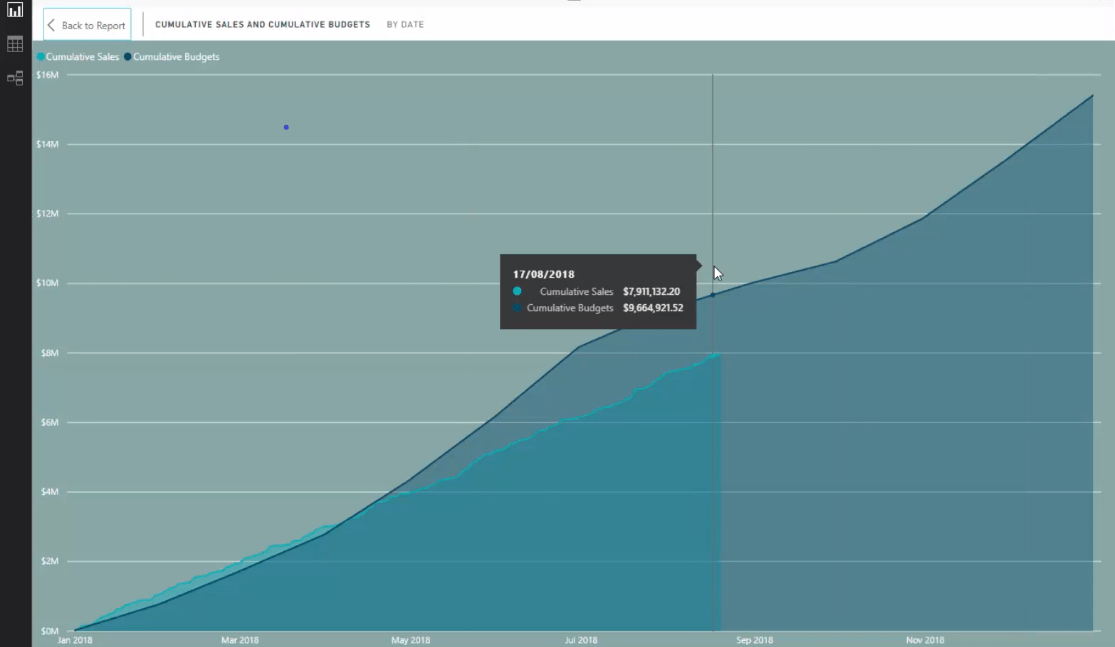Click the $10M y-axis label
1115x647 pixels.
pos(48,283)
